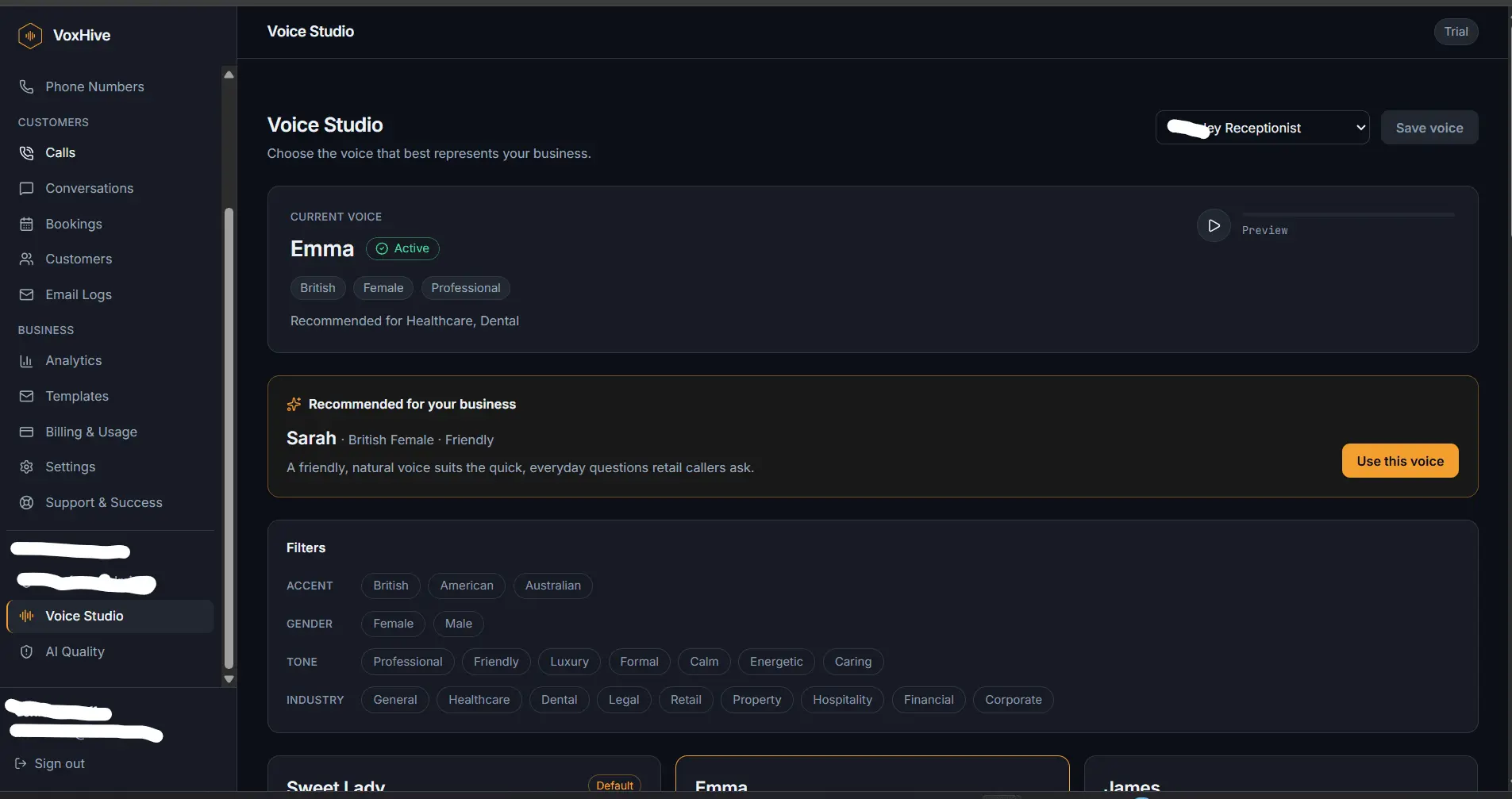
Task: Select the Energetic tone filter
Action: tap(776, 662)
